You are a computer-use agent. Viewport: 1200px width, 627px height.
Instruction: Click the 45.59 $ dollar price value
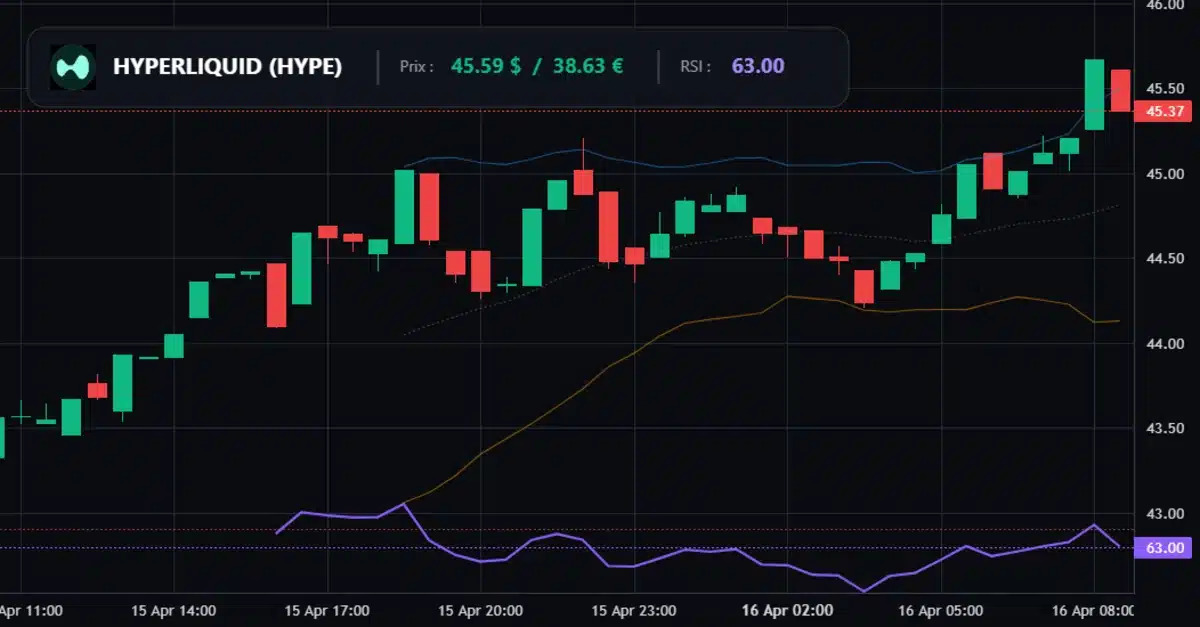point(486,67)
